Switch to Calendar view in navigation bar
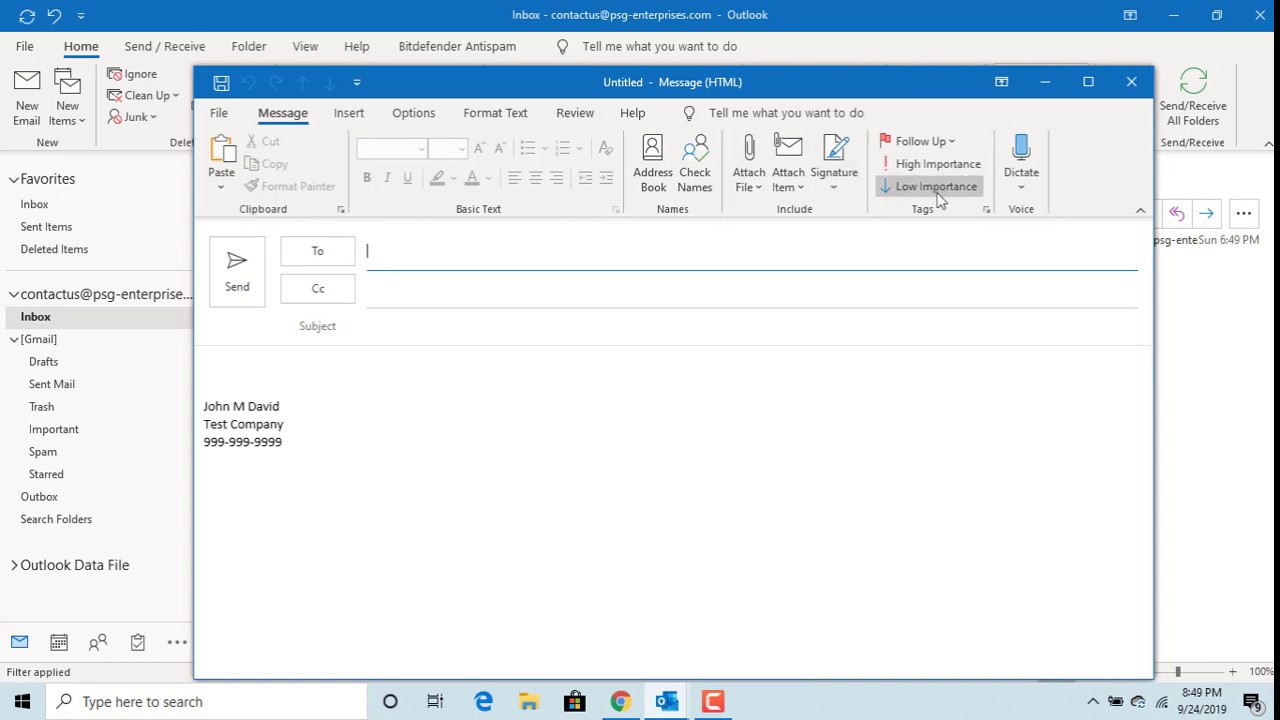This screenshot has width=1280, height=720. click(59, 643)
